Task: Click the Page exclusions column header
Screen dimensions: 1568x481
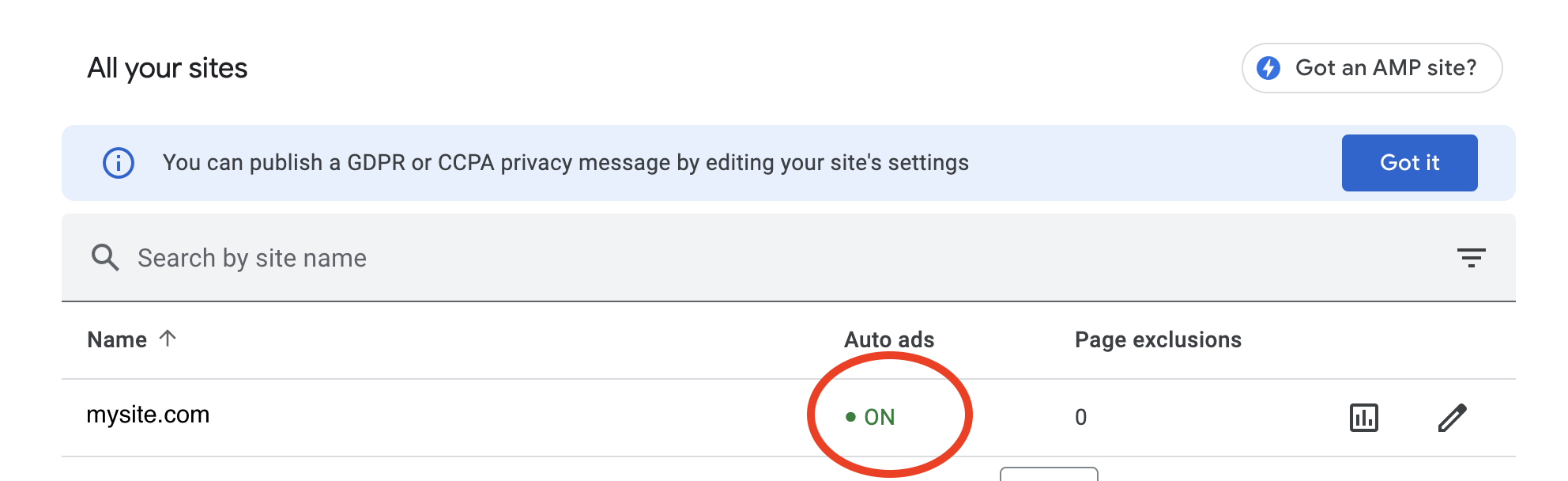Action: 1158,339
